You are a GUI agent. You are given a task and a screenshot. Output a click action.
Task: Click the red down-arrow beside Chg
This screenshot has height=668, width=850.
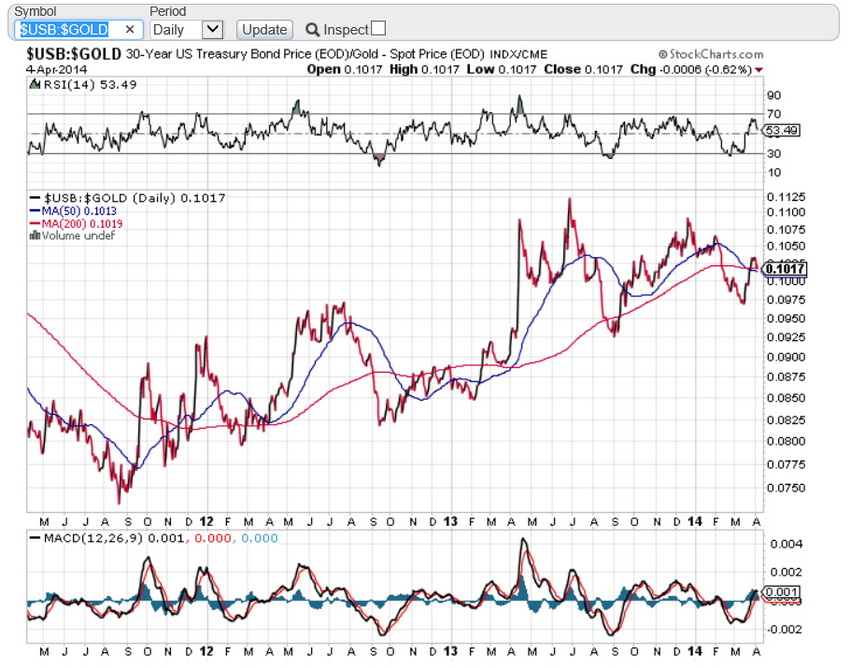pos(758,69)
